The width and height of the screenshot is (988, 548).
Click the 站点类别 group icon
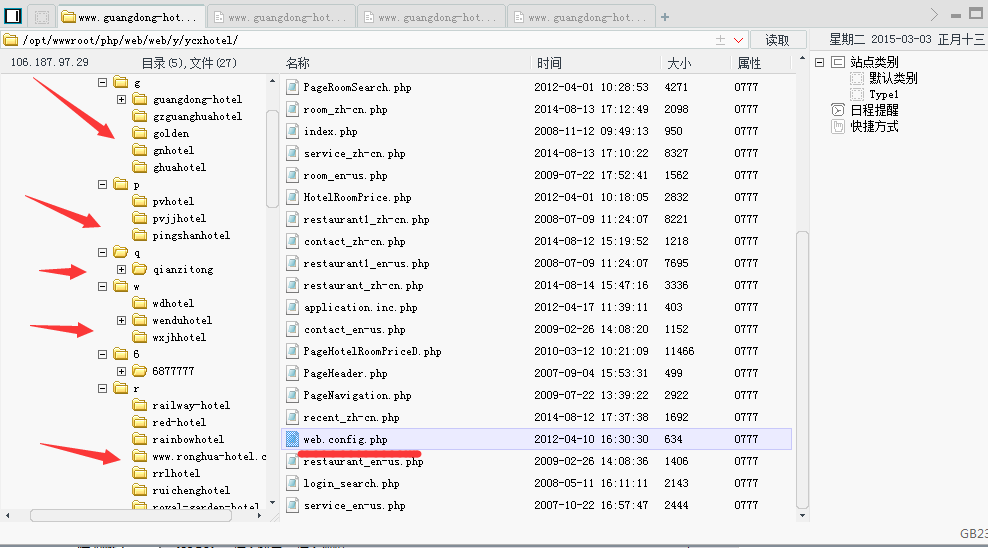[x=837, y=62]
